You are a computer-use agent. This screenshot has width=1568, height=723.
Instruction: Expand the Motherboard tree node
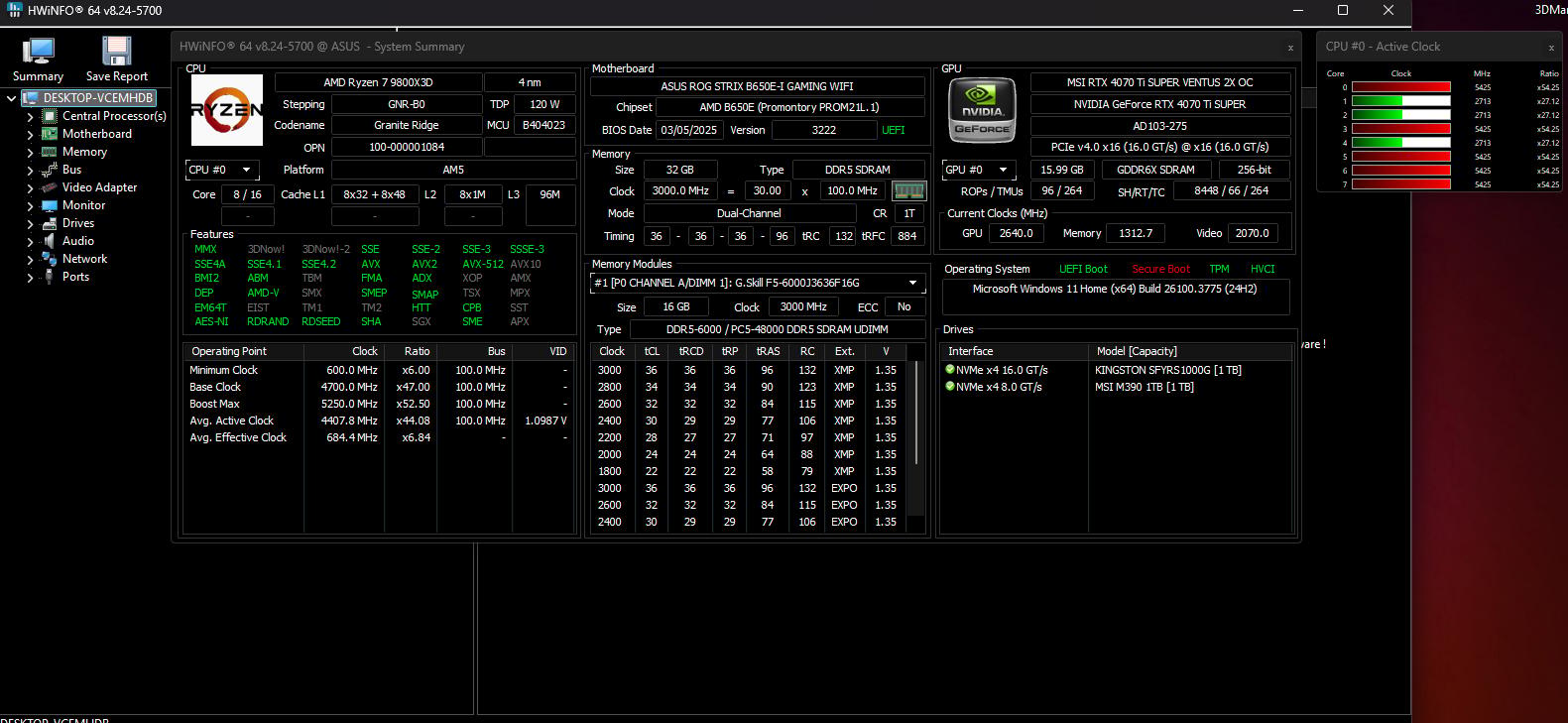tap(30, 134)
